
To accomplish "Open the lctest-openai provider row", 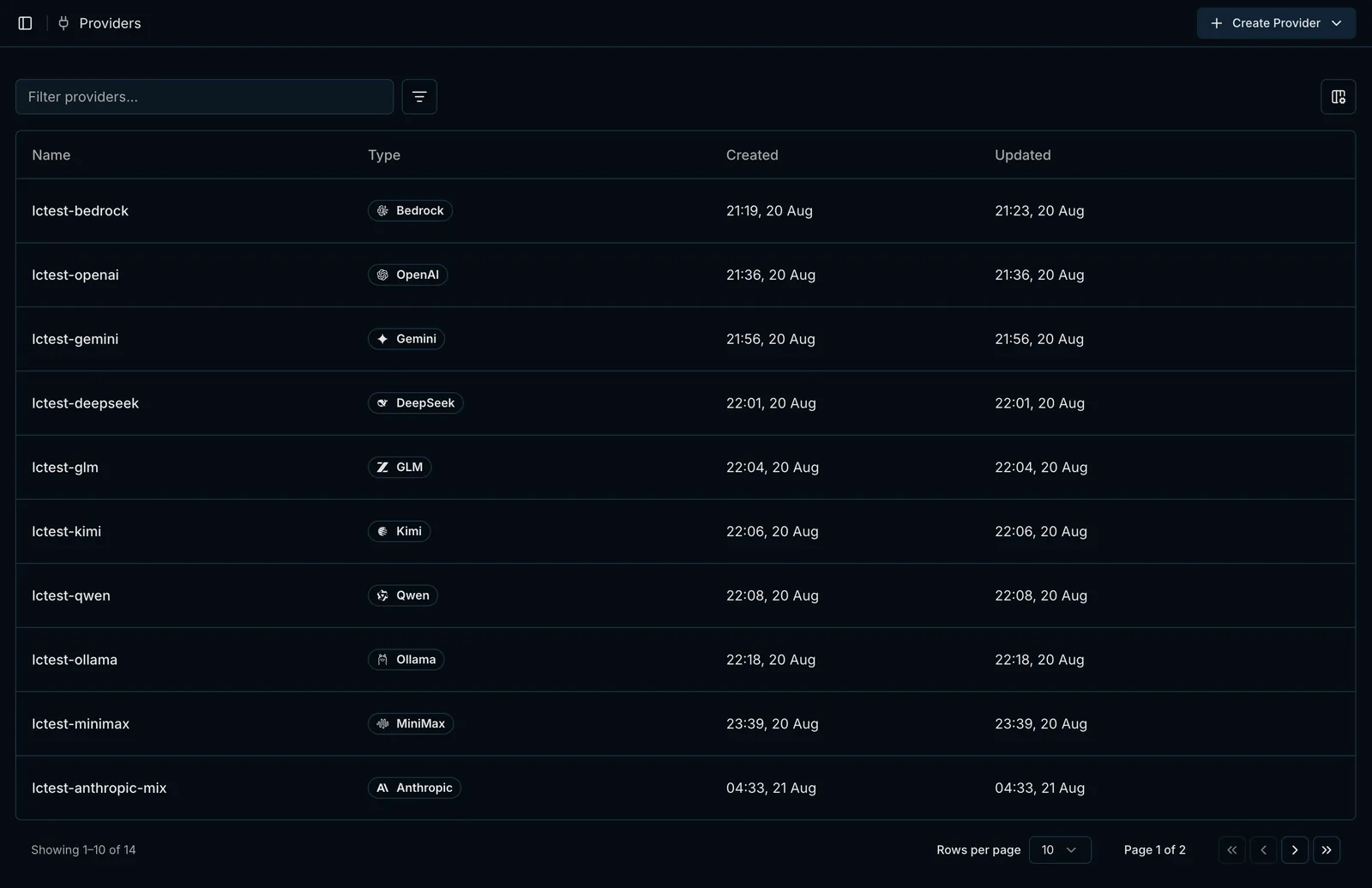I will (x=685, y=275).
